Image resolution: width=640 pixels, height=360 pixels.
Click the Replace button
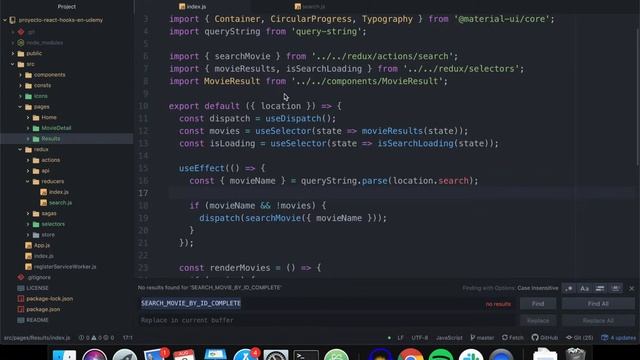[538, 320]
